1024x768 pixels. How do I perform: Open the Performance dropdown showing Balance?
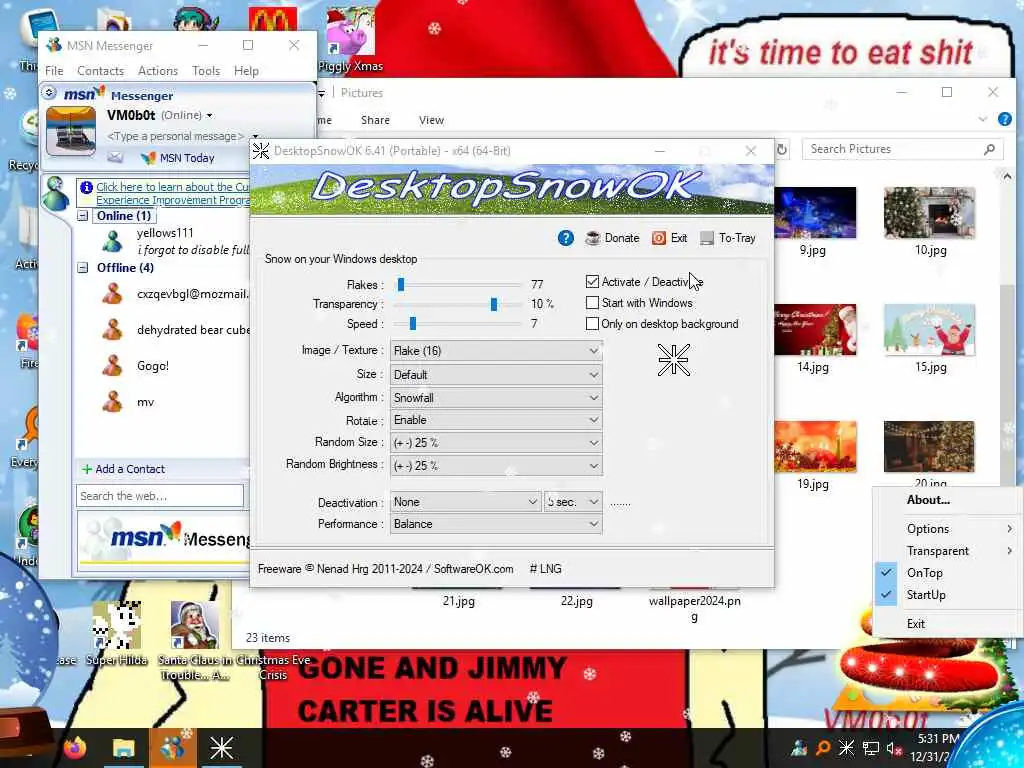pos(496,524)
